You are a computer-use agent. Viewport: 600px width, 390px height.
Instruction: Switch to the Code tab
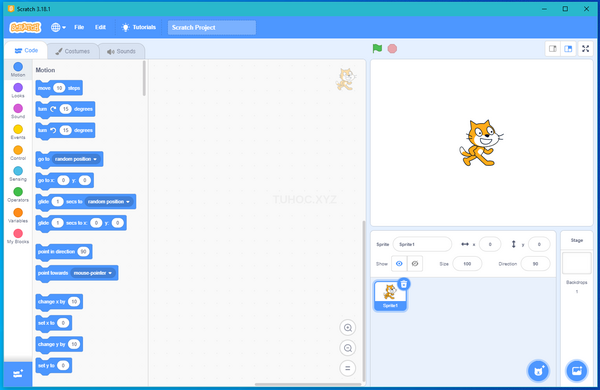pyautogui.click(x=26, y=51)
